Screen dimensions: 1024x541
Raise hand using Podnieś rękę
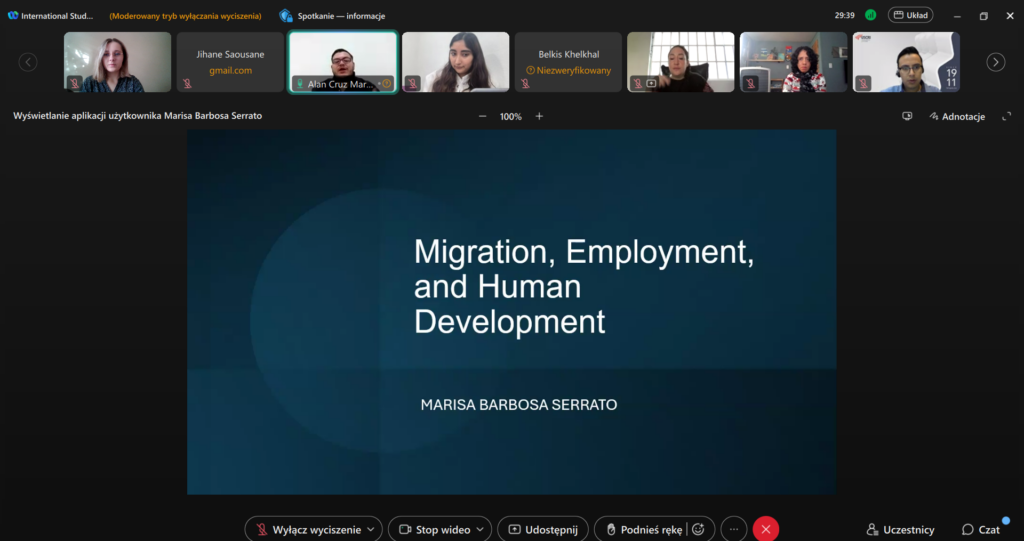[644, 529]
